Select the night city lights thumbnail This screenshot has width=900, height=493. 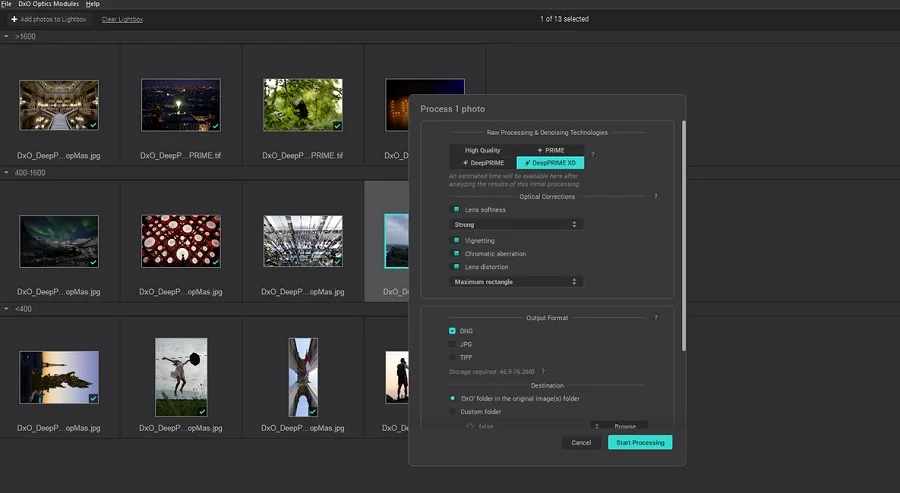point(181,104)
